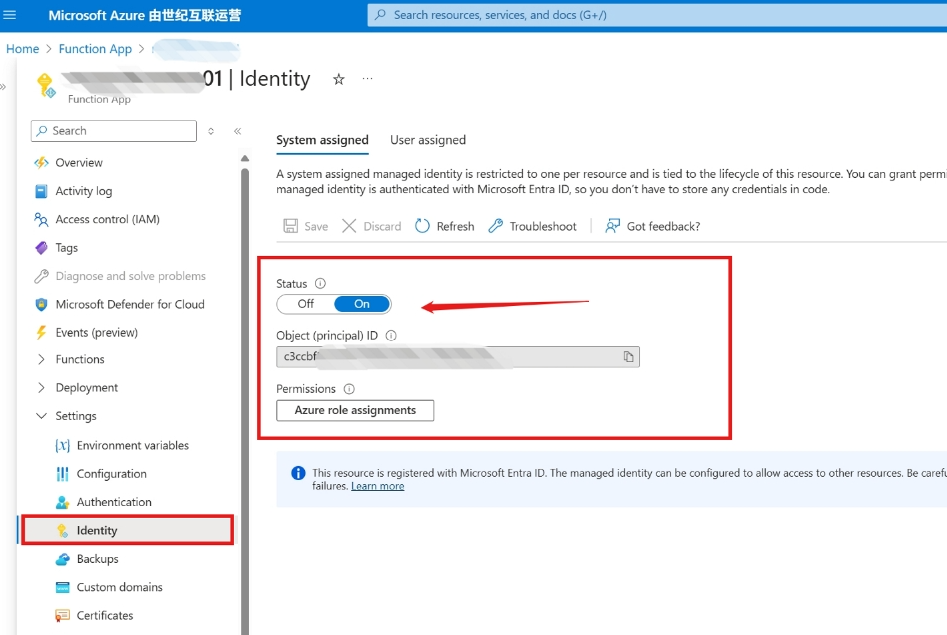Click Got feedback? button
Screen dimensions: 947x635
click(x=653, y=226)
